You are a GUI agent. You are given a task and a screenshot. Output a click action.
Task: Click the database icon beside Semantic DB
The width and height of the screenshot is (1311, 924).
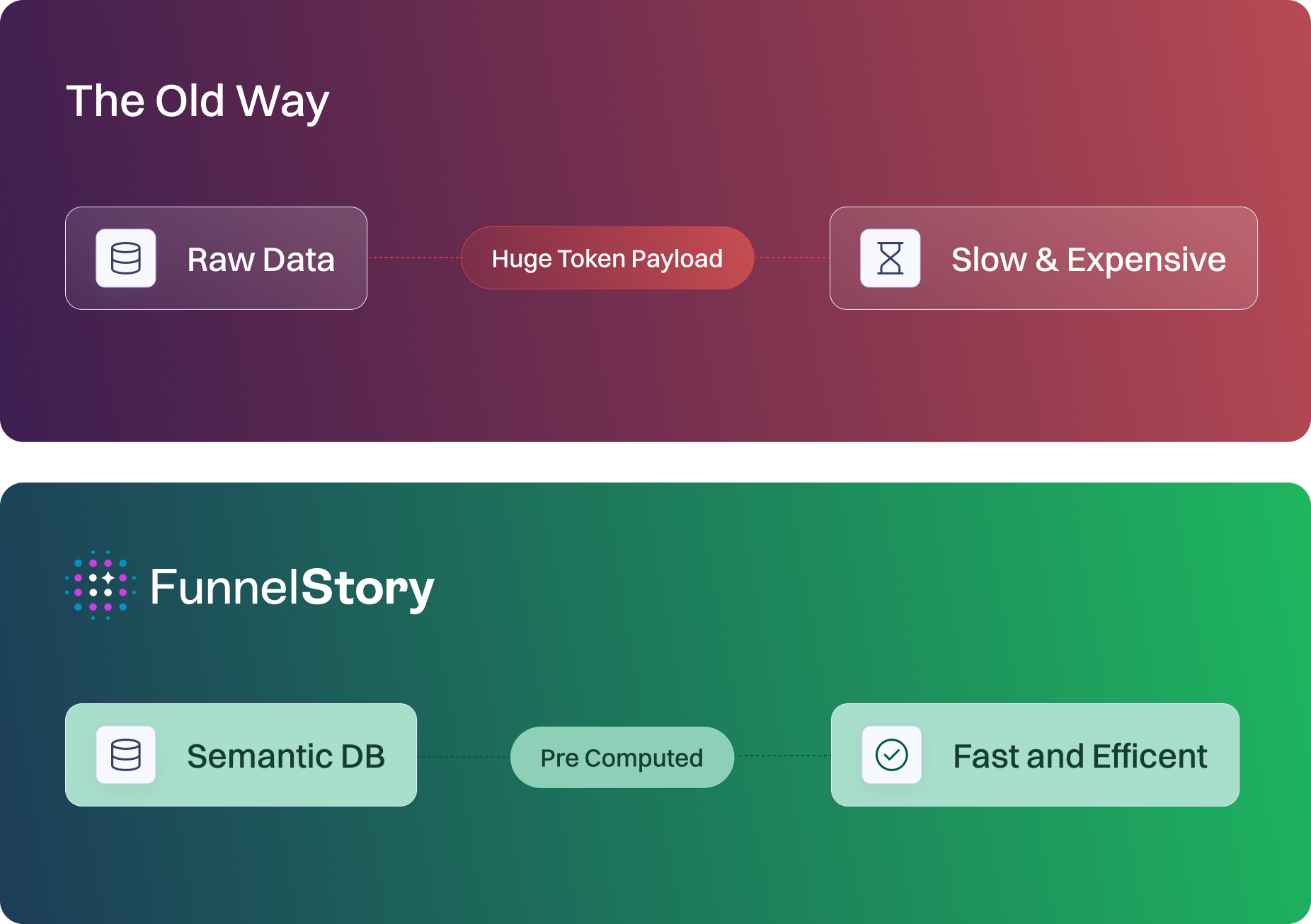(x=126, y=755)
